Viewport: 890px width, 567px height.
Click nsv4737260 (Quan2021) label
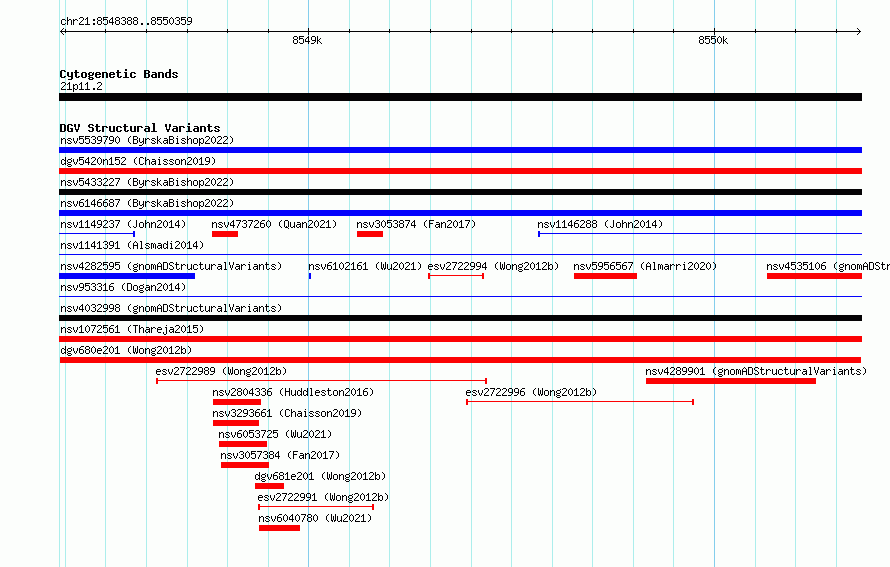click(x=274, y=224)
